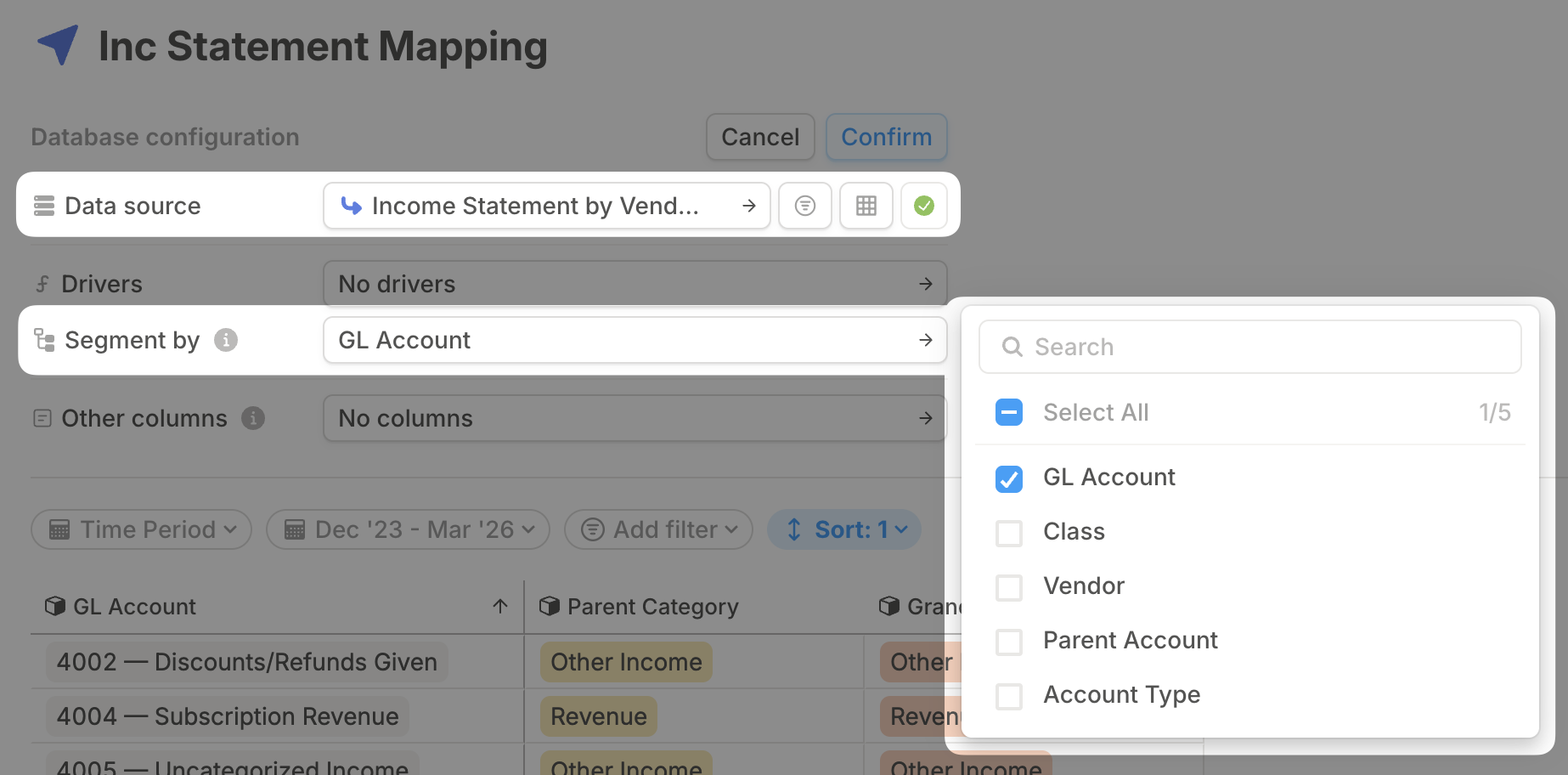Click the Parent Category column header
The height and width of the screenshot is (775, 1568).
pyautogui.click(x=695, y=607)
